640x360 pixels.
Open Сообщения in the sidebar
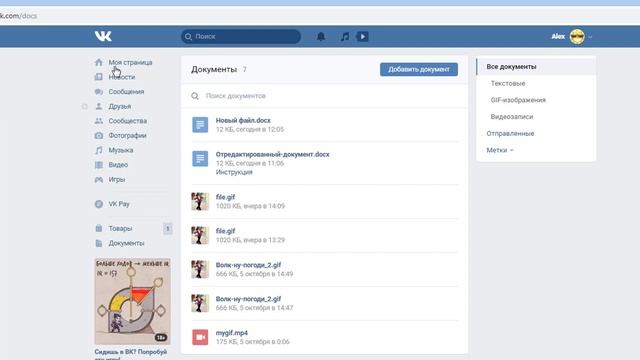[126, 92]
